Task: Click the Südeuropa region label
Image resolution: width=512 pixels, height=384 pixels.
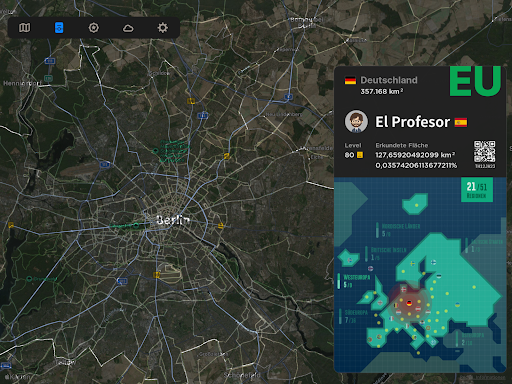Action: click(x=356, y=313)
